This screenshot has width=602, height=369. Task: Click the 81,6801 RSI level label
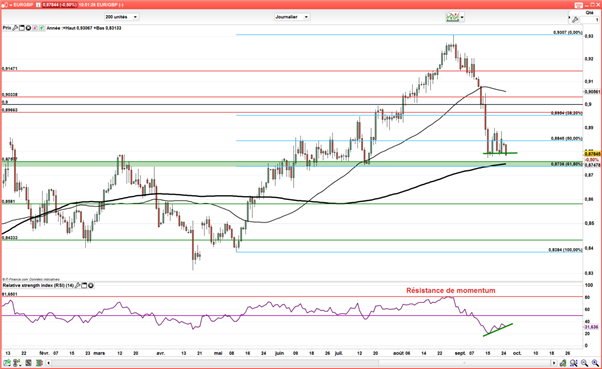tap(10, 294)
